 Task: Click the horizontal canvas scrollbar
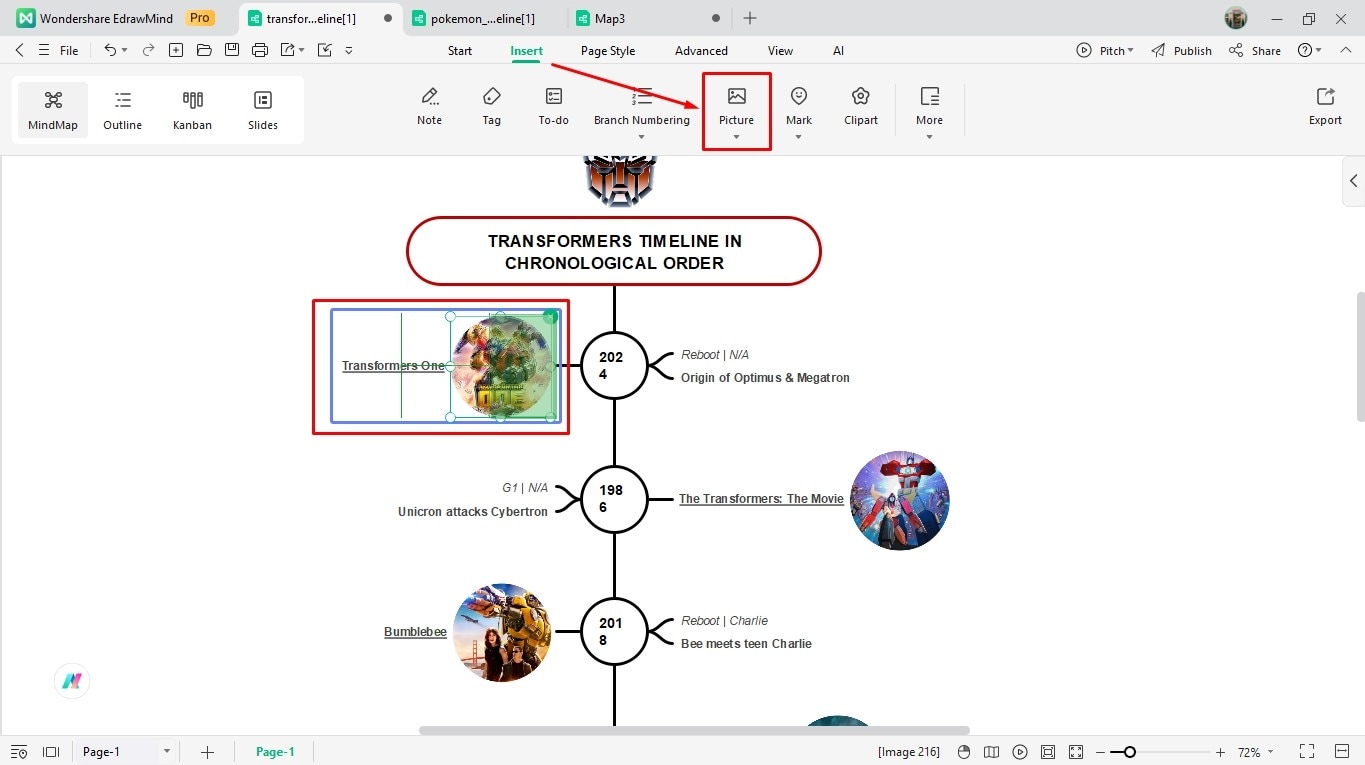pyautogui.click(x=694, y=730)
